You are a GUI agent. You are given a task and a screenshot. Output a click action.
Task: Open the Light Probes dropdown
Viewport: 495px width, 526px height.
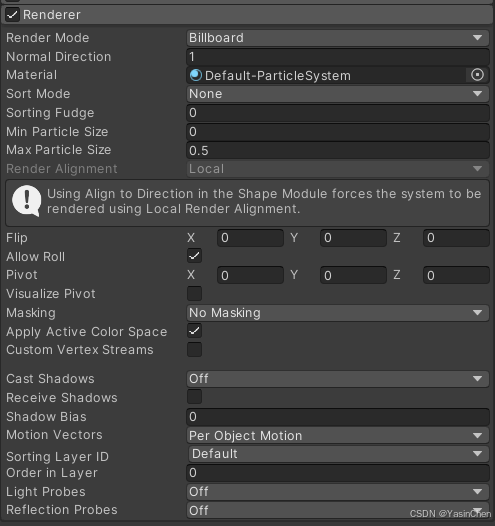(338, 492)
